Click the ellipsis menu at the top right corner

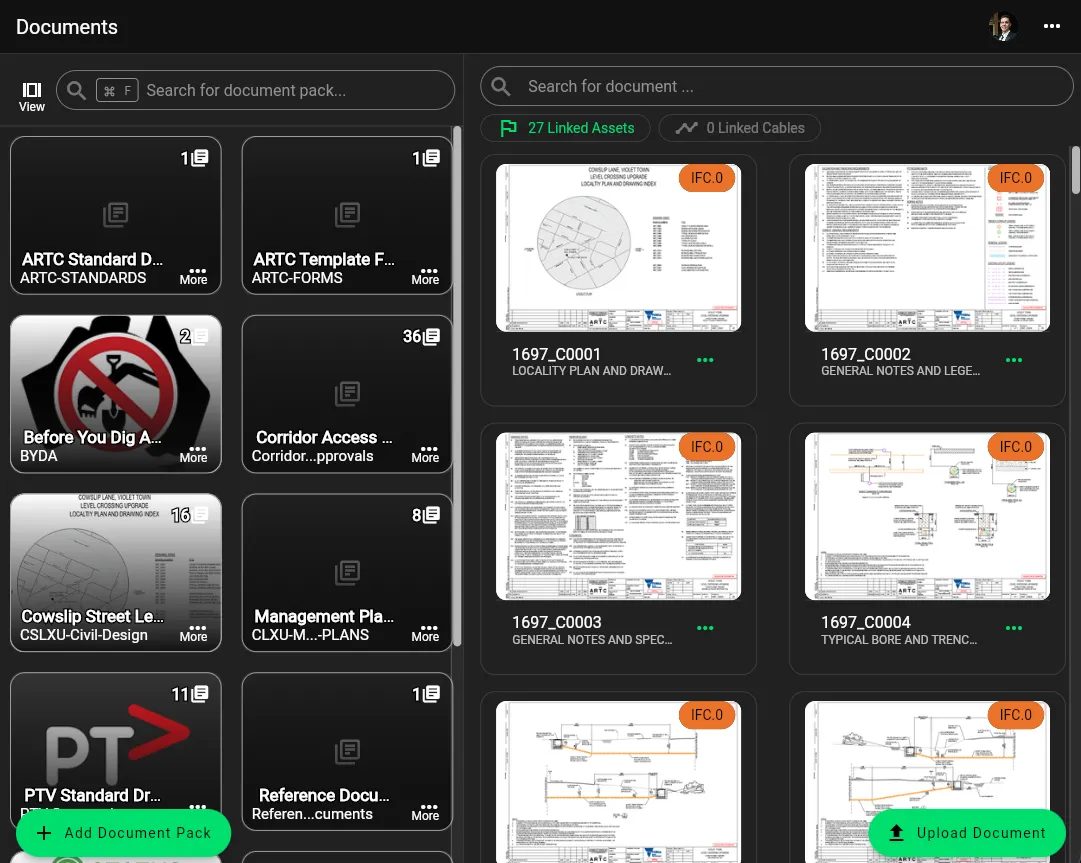1051,26
